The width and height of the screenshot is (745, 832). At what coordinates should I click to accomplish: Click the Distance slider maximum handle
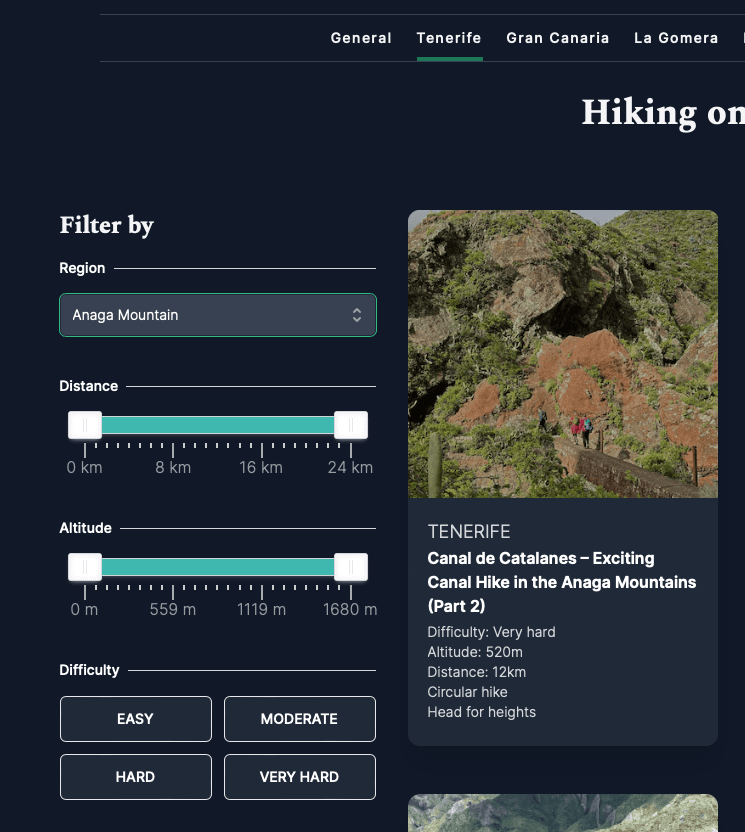click(x=351, y=425)
